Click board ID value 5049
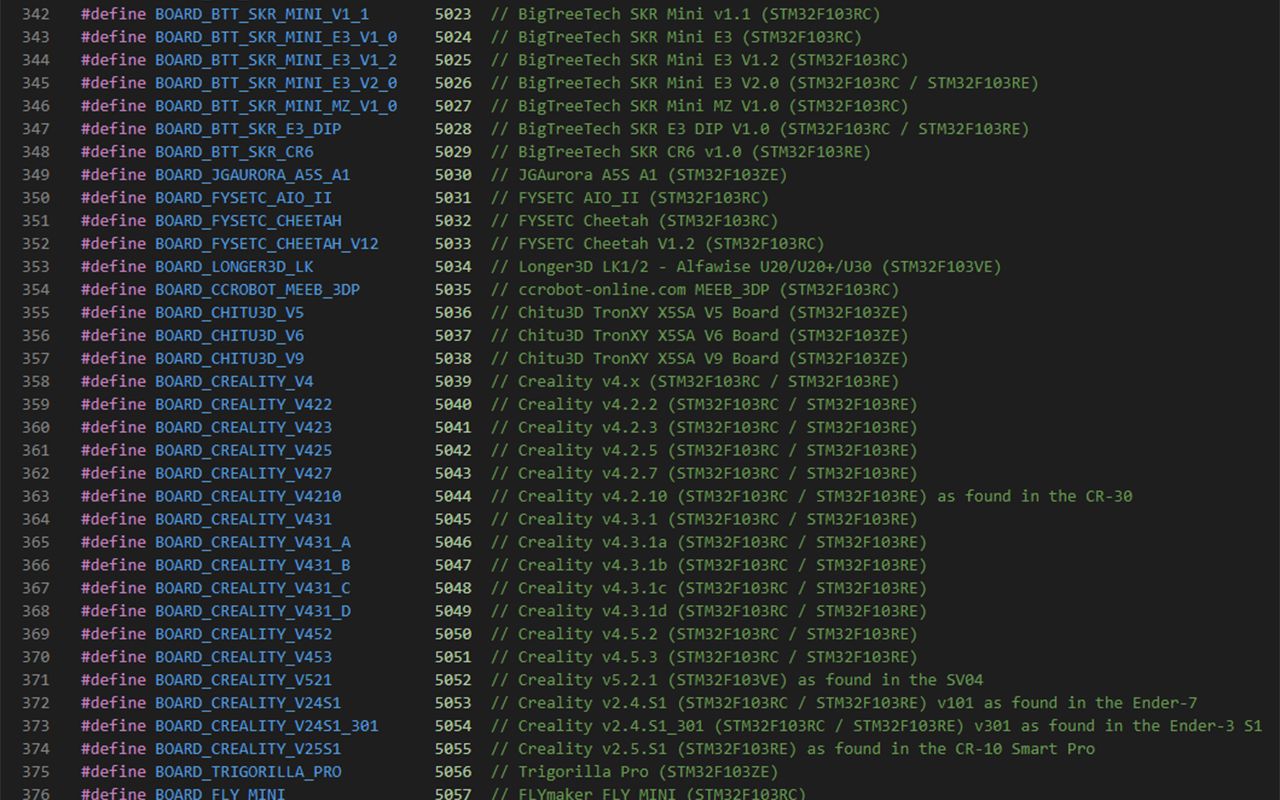 (x=453, y=612)
